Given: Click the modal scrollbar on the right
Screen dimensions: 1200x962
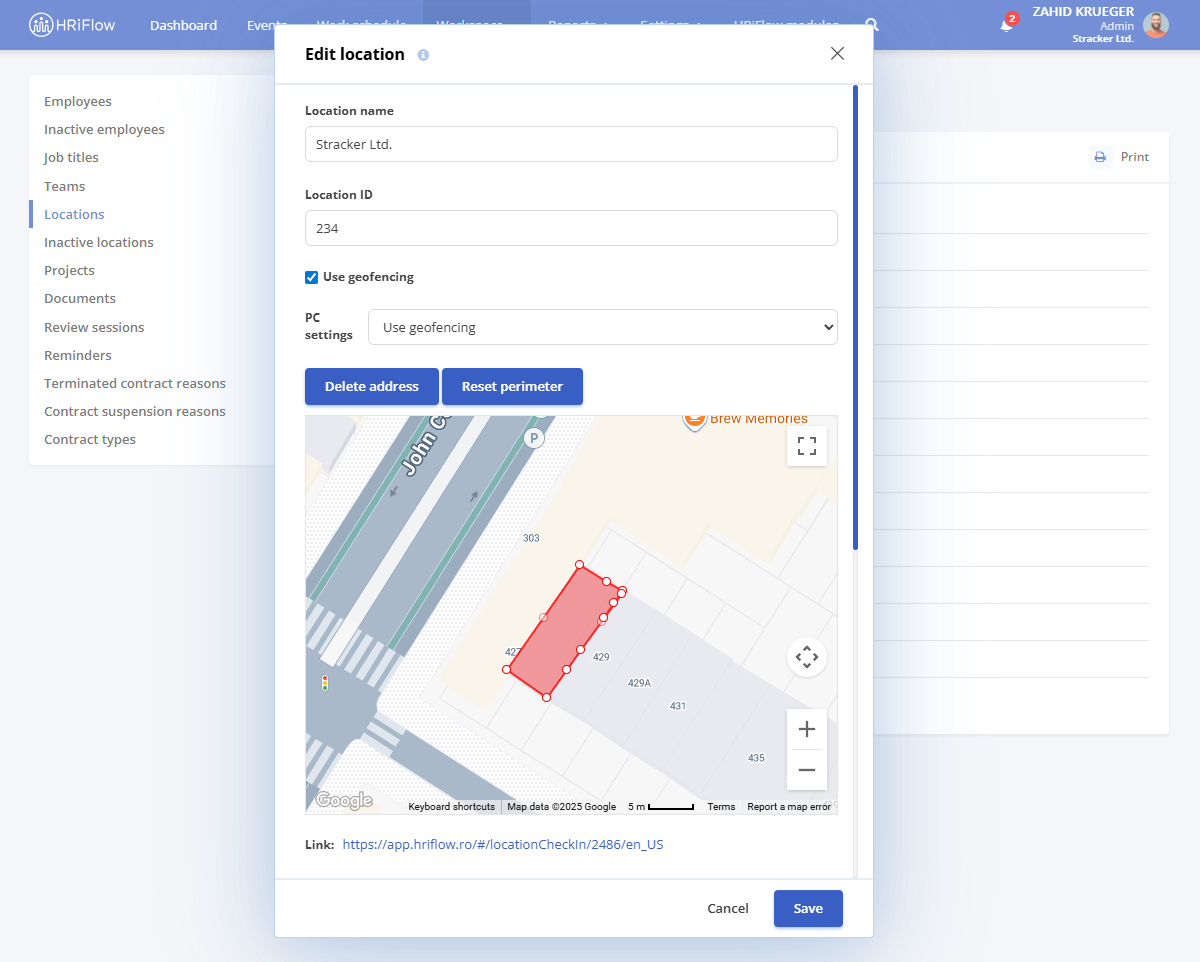Looking at the screenshot, I should pos(855,320).
